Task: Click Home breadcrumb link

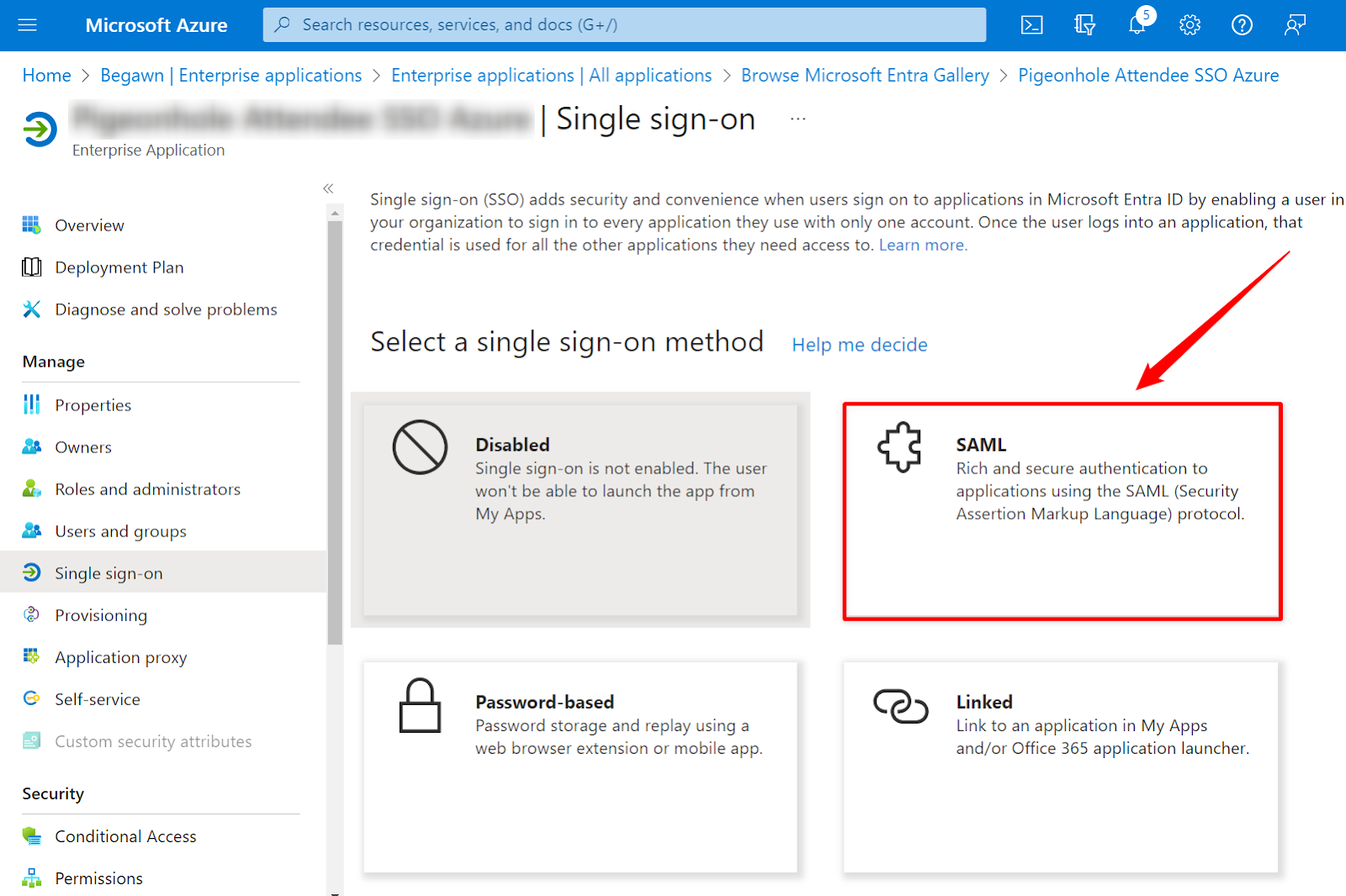Action: click(46, 75)
